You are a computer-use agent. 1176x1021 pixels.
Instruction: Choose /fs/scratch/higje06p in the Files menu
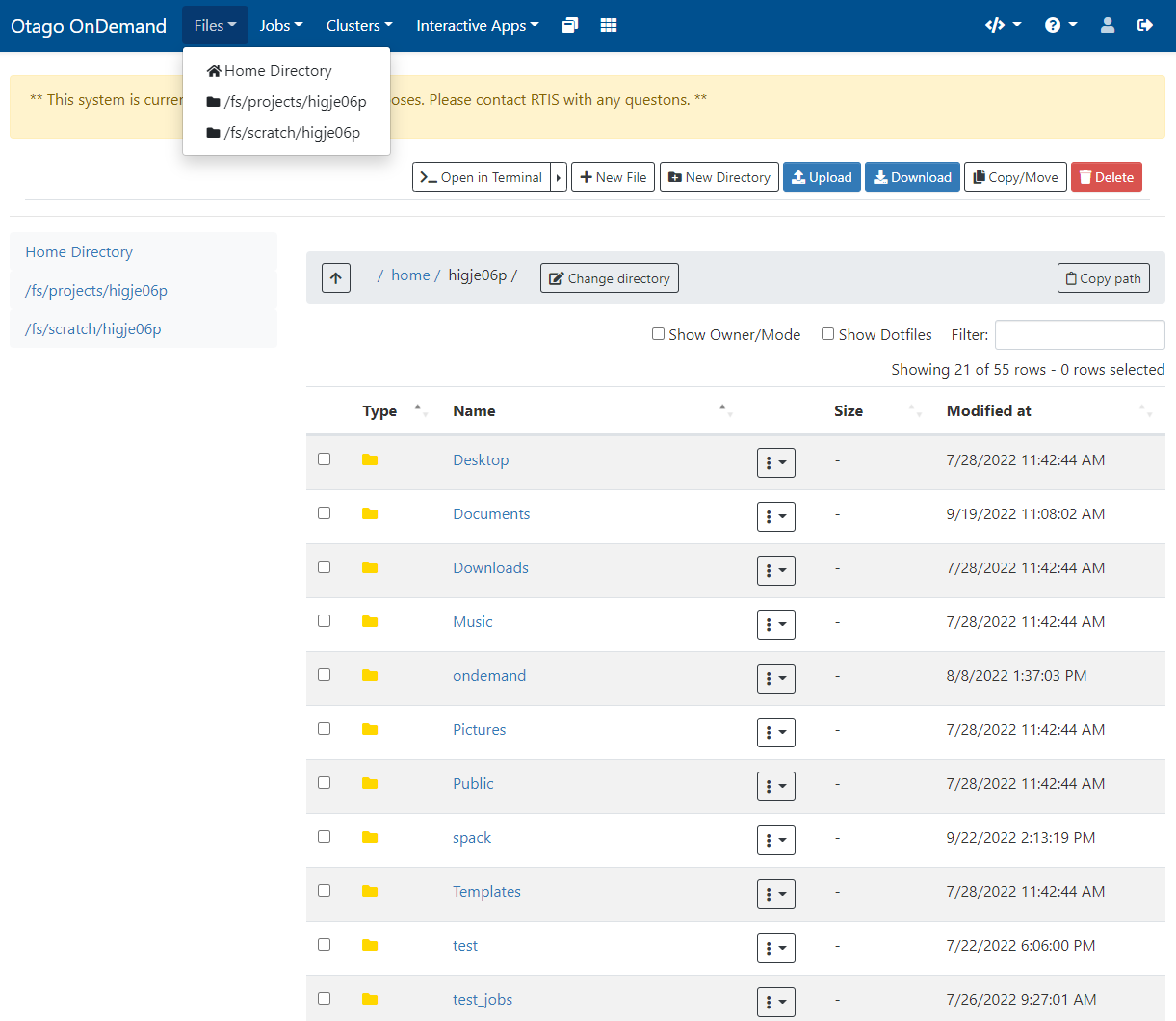tap(284, 132)
